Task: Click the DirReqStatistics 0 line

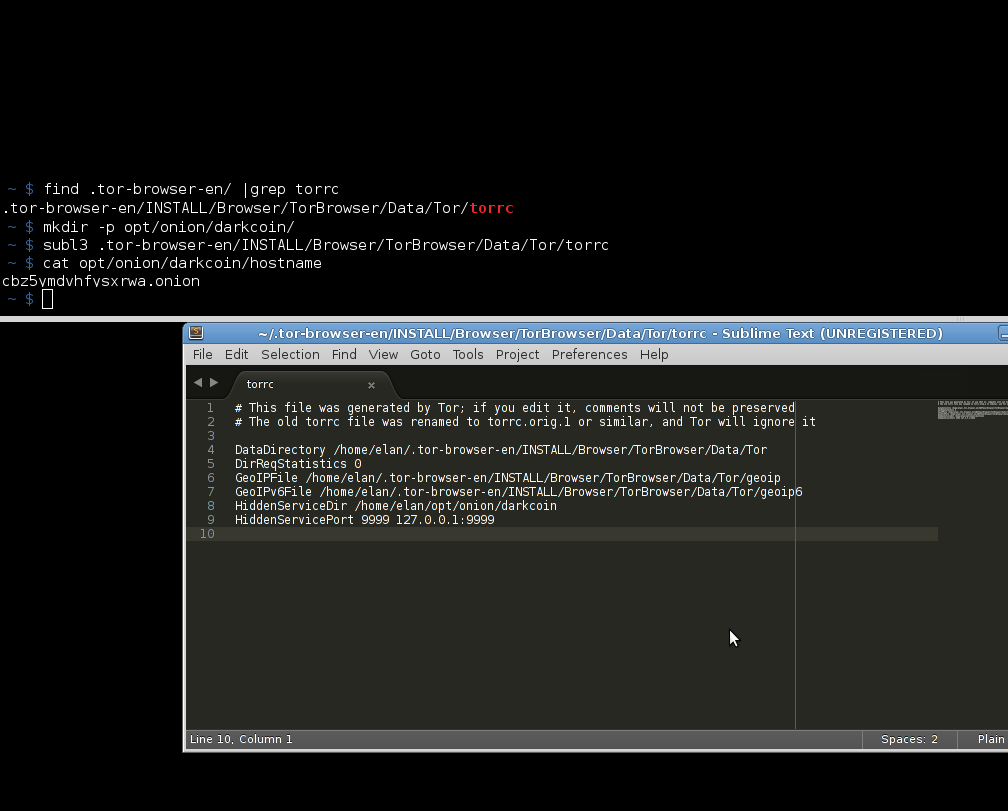Action: pos(298,463)
